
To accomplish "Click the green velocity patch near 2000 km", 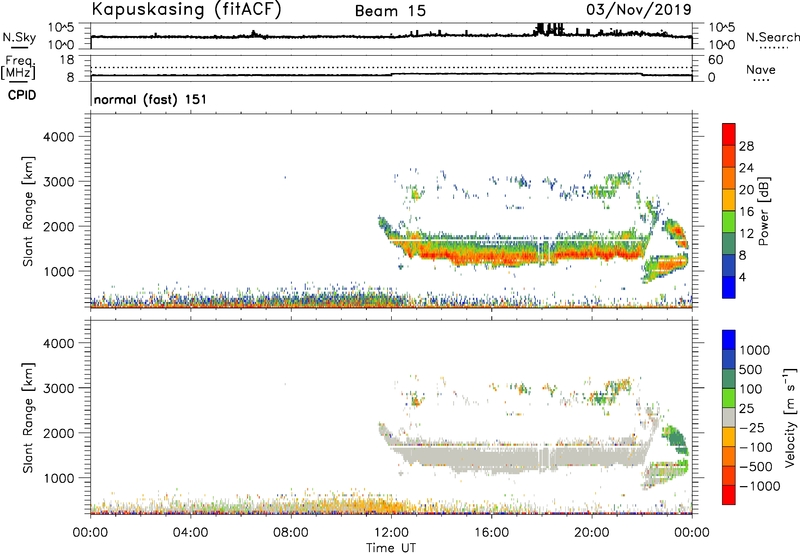I will click(x=675, y=439).
